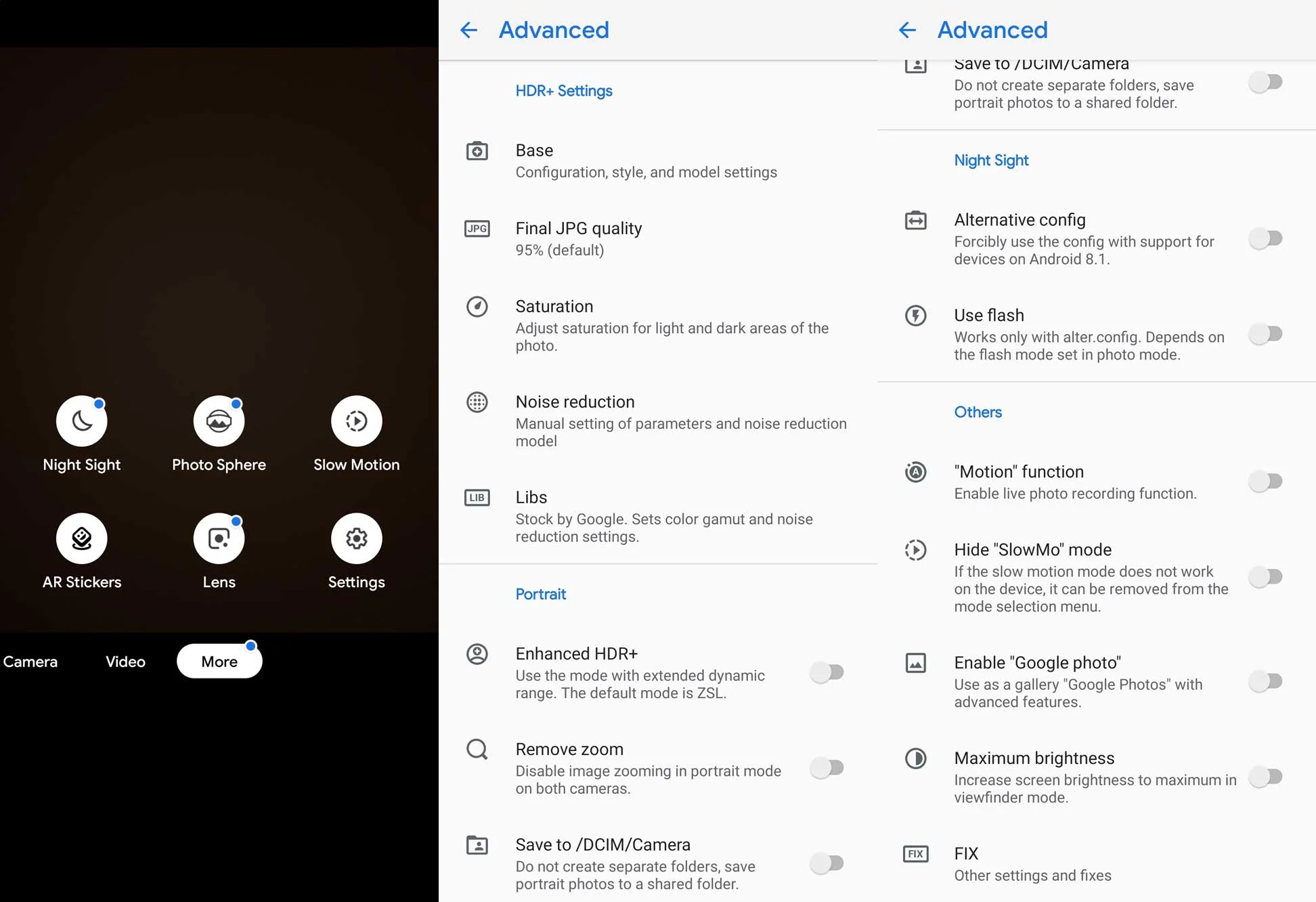This screenshot has width=1316, height=902.
Task: Expand Portrait settings section
Action: [x=540, y=594]
